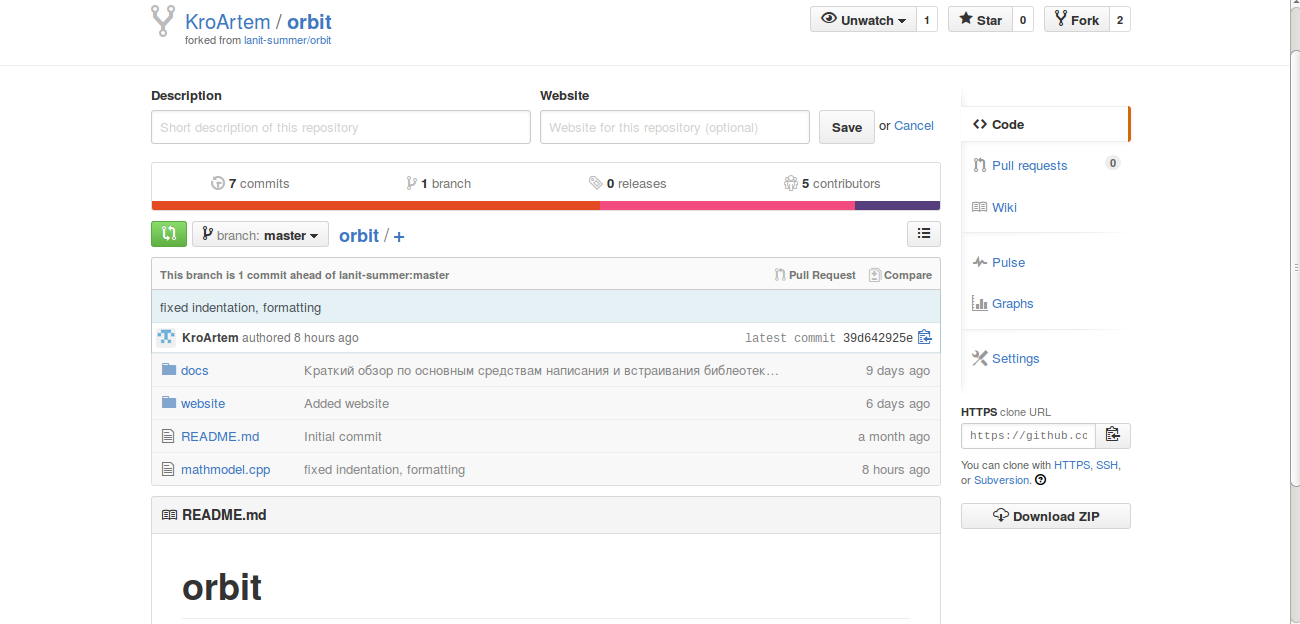Click the Compare icon in branch bar

click(x=875, y=275)
